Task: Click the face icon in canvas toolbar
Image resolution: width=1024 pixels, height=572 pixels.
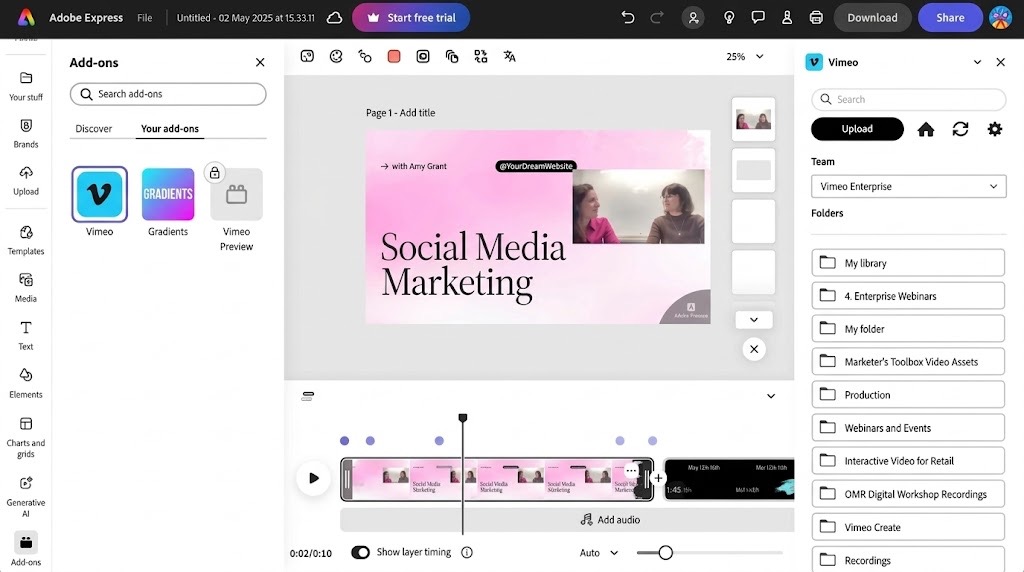Action: tap(336, 57)
